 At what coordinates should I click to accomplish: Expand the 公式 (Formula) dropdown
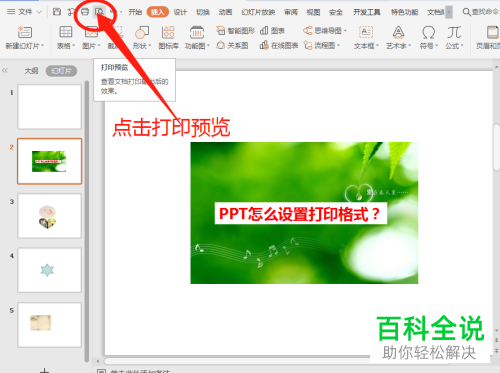pyautogui.click(x=462, y=46)
